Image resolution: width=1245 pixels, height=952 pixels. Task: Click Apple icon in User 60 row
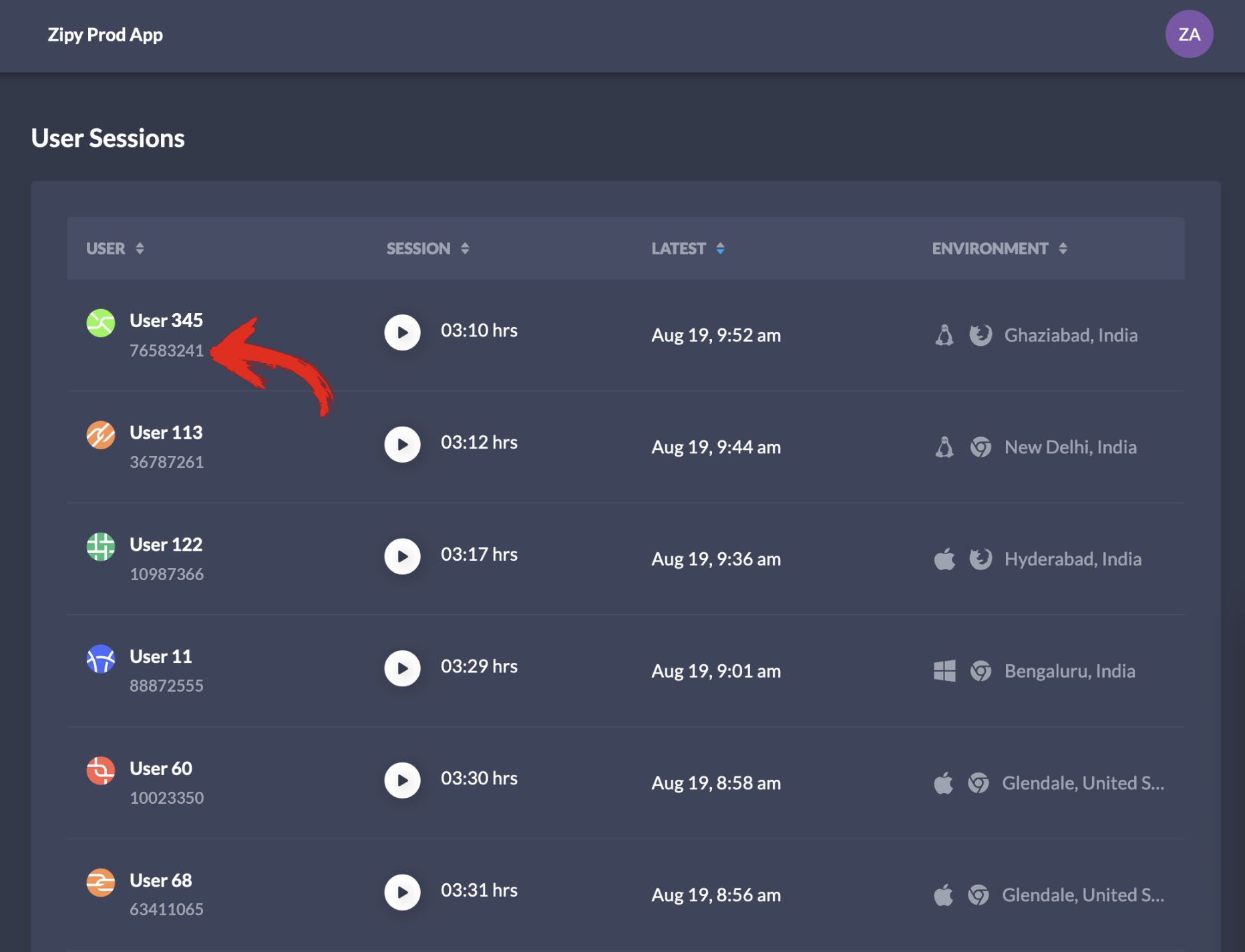(943, 782)
